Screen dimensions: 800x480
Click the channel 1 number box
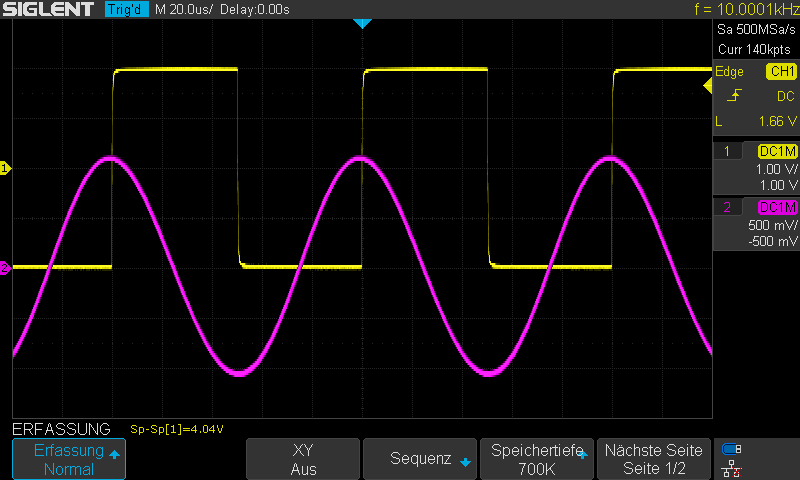727,151
